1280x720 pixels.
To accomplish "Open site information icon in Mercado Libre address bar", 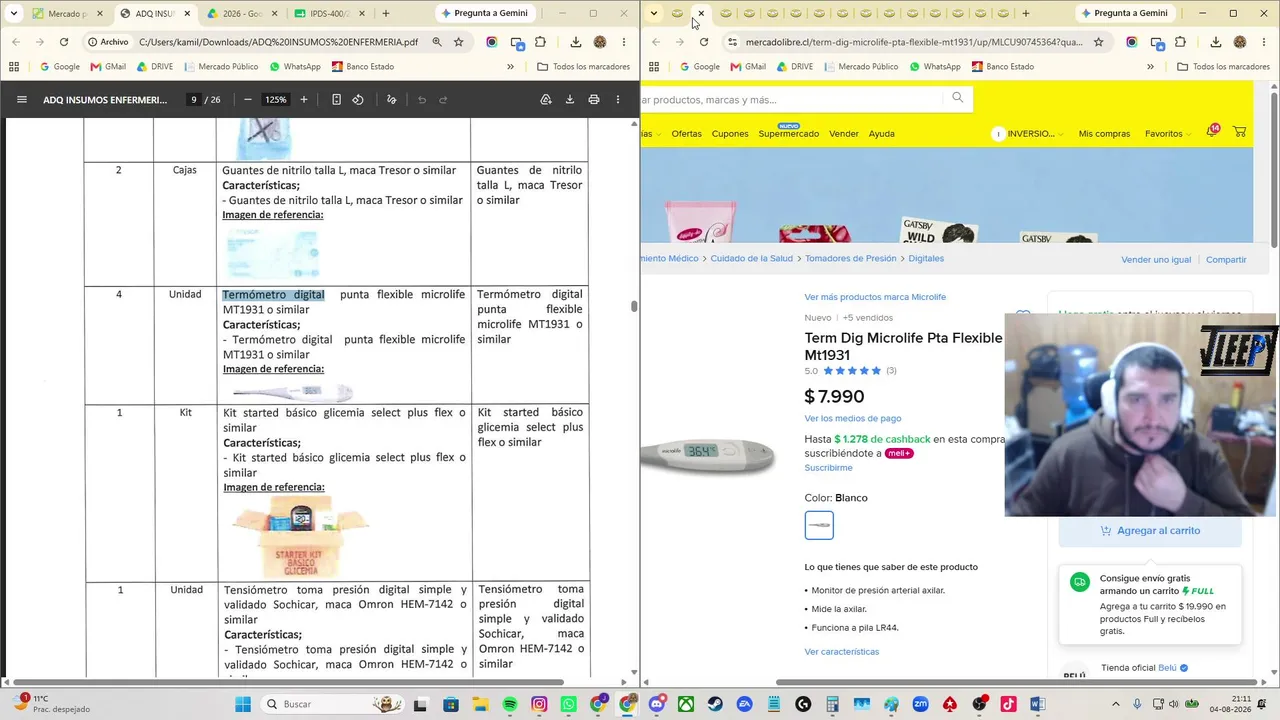I will click(x=732, y=42).
